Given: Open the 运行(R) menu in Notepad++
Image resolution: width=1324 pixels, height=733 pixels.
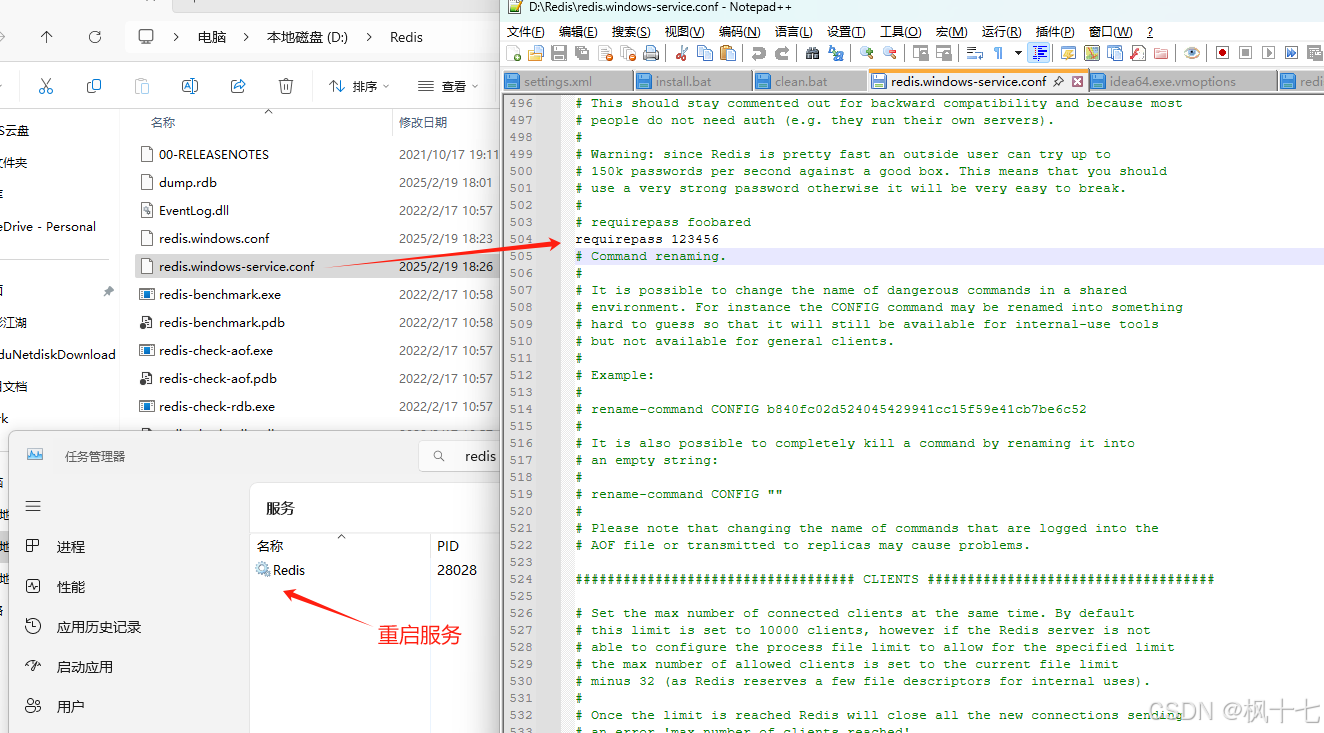Looking at the screenshot, I should (1001, 32).
